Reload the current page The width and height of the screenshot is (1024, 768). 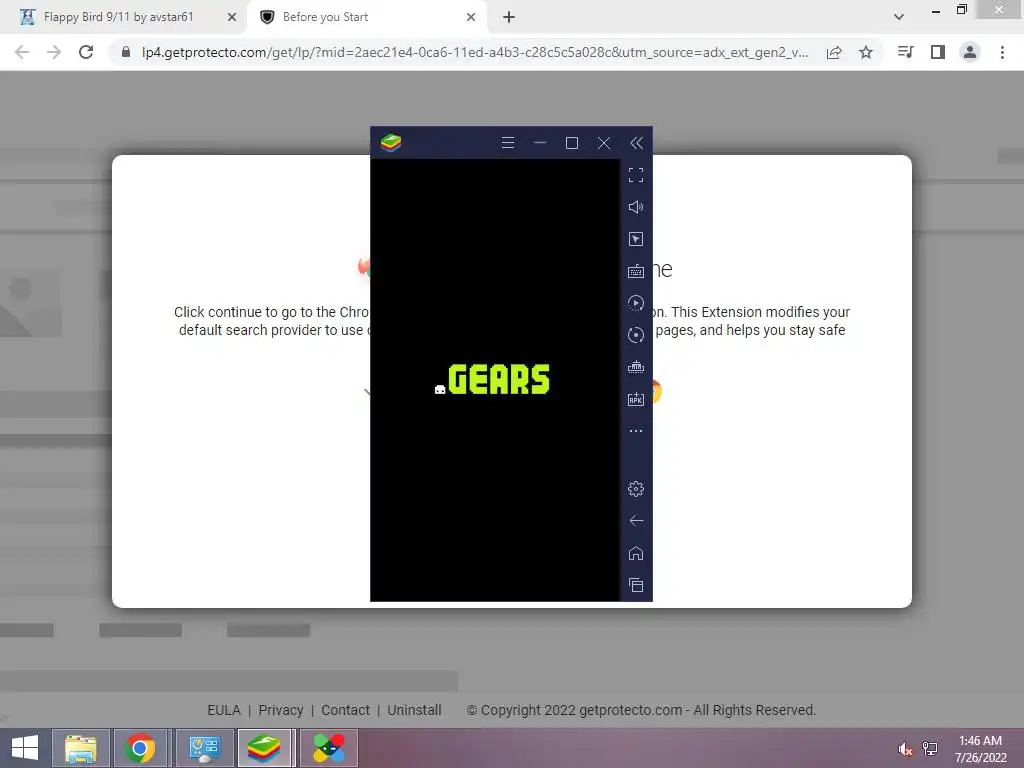click(x=86, y=52)
